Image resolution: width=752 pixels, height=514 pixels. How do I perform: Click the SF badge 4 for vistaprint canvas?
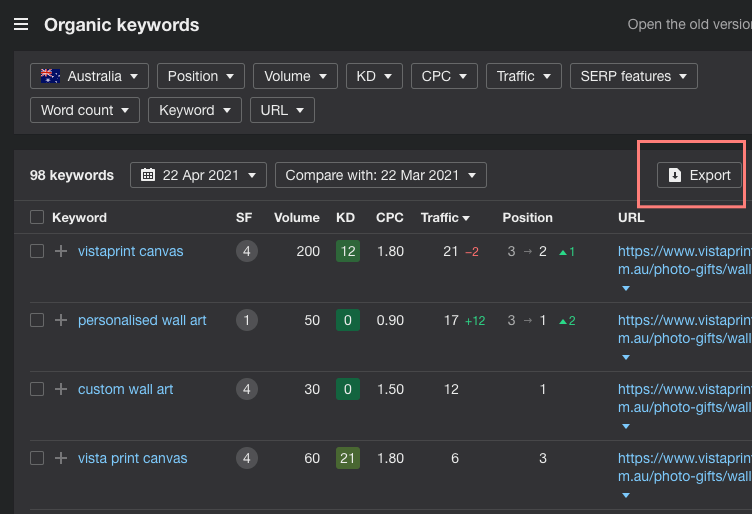(x=247, y=251)
